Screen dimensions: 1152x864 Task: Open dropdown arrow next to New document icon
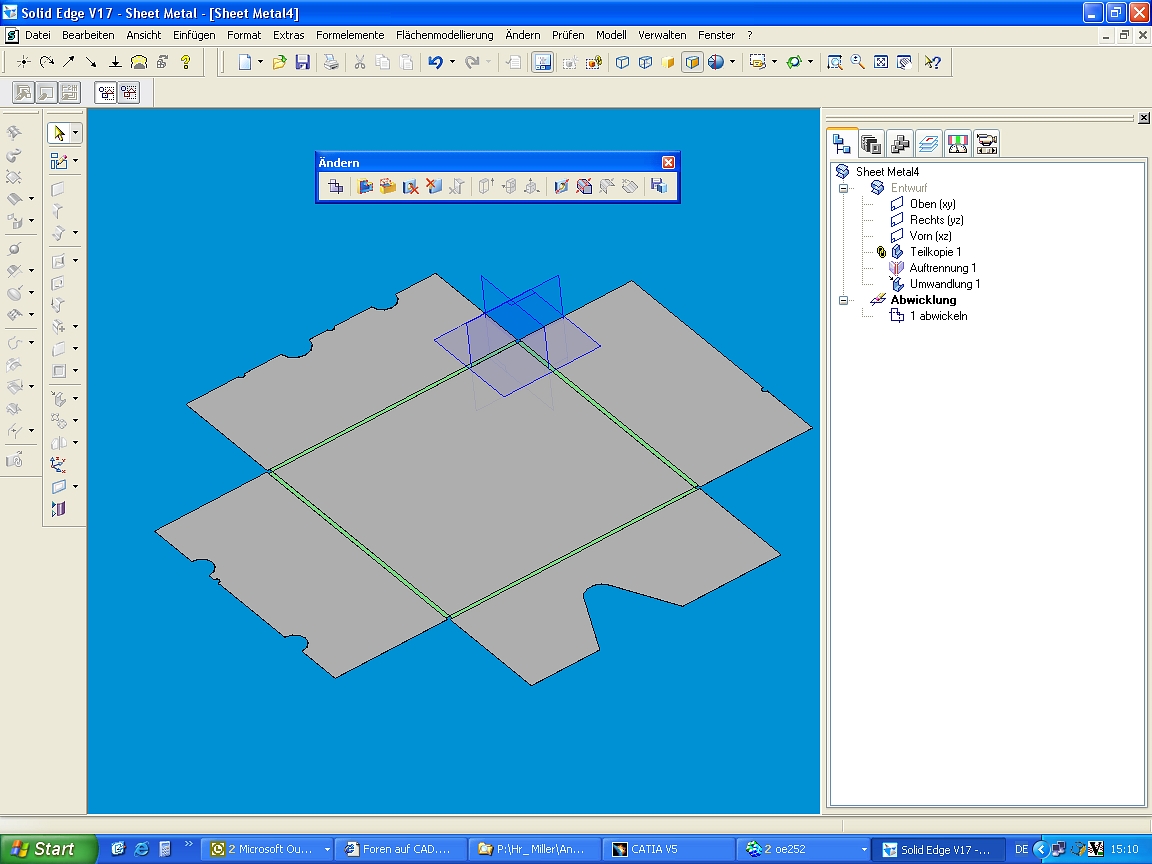click(260, 62)
